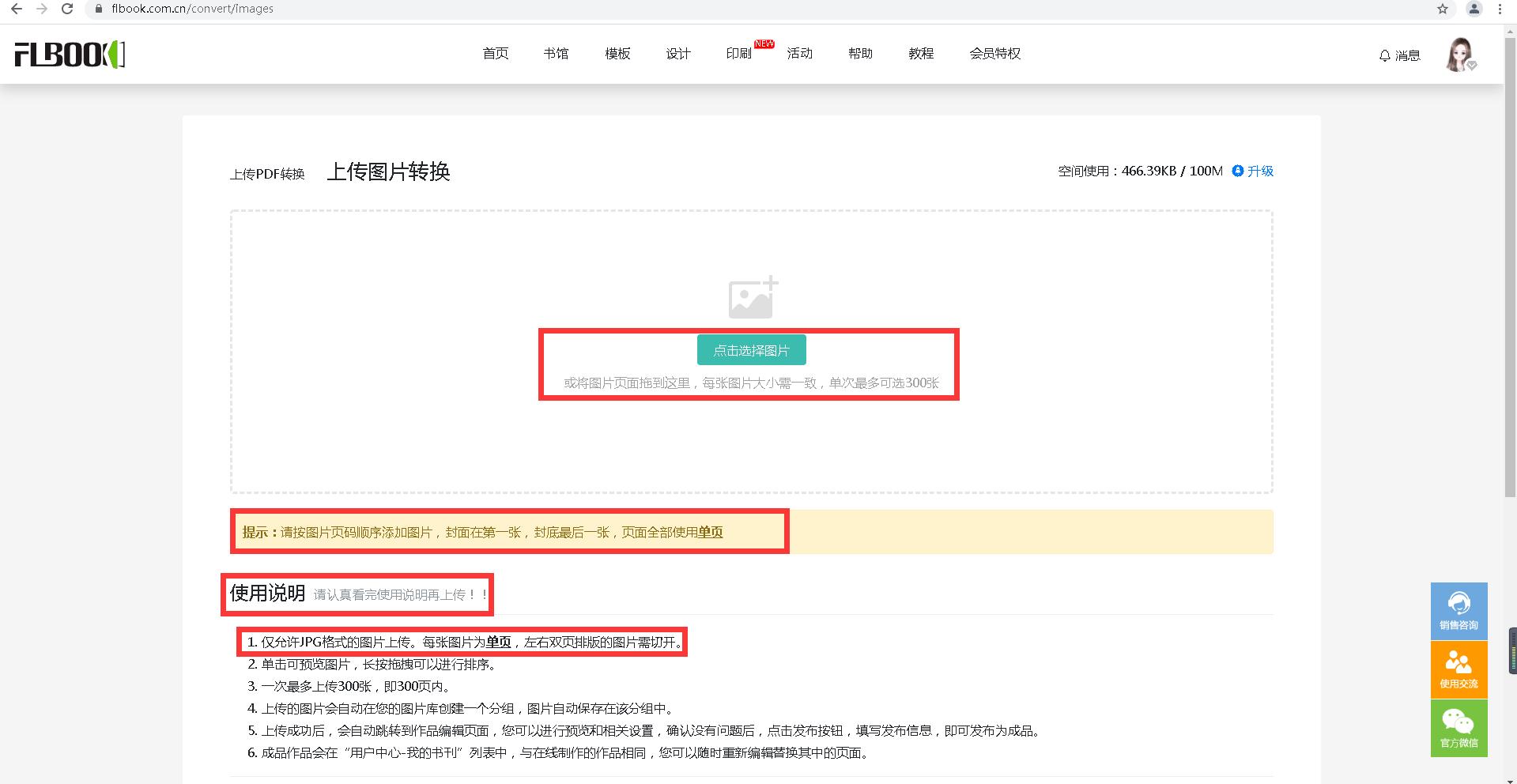Open the 模板 menu item
1517x784 pixels.
[617, 54]
